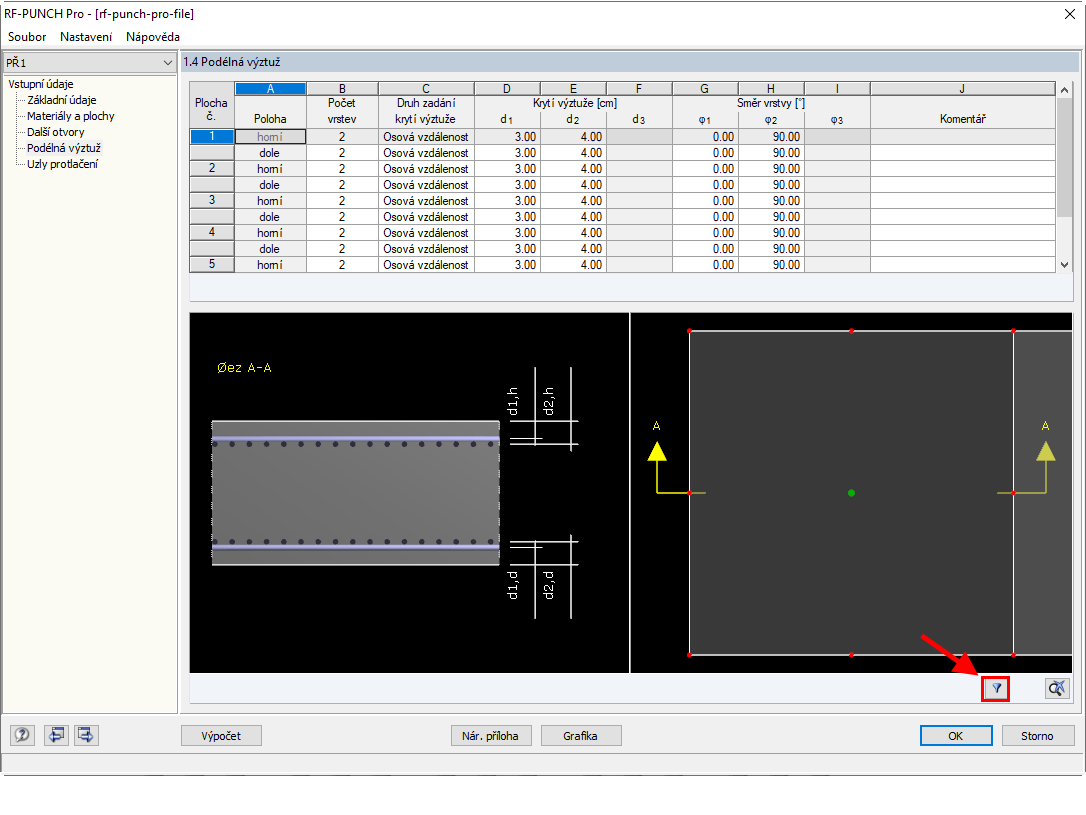Select column B header
1086x815 pixels.
tap(342, 89)
